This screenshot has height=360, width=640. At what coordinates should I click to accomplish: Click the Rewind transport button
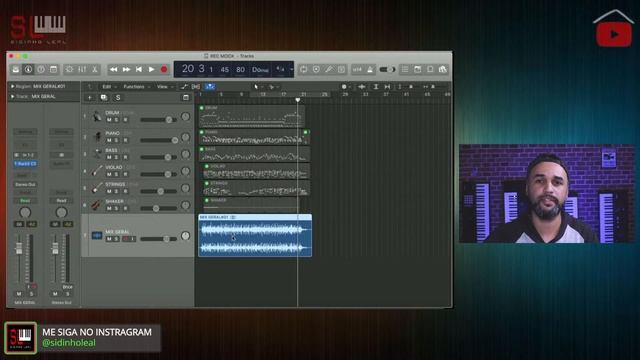(x=113, y=69)
